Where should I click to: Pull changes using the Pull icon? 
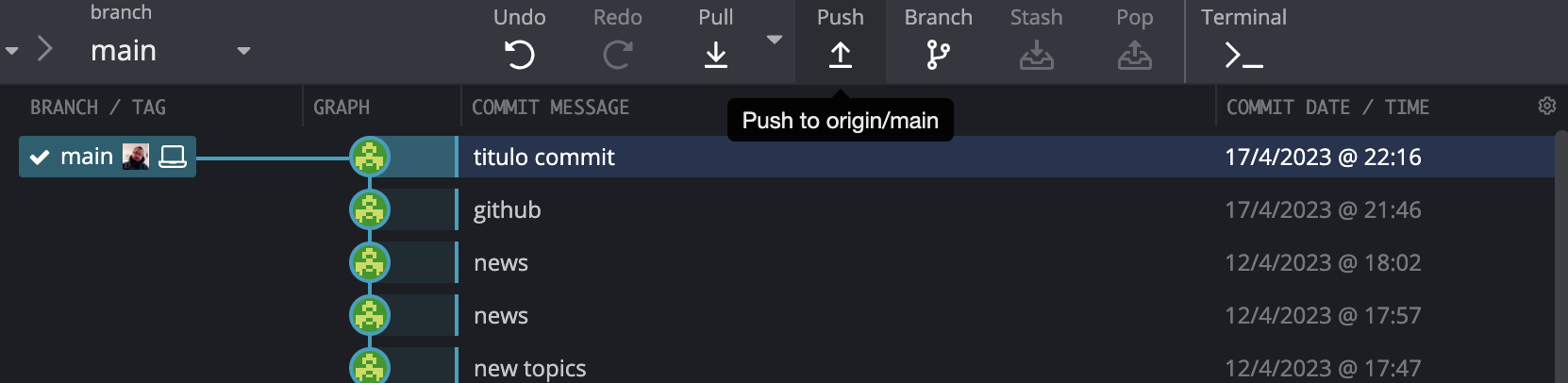tap(716, 55)
